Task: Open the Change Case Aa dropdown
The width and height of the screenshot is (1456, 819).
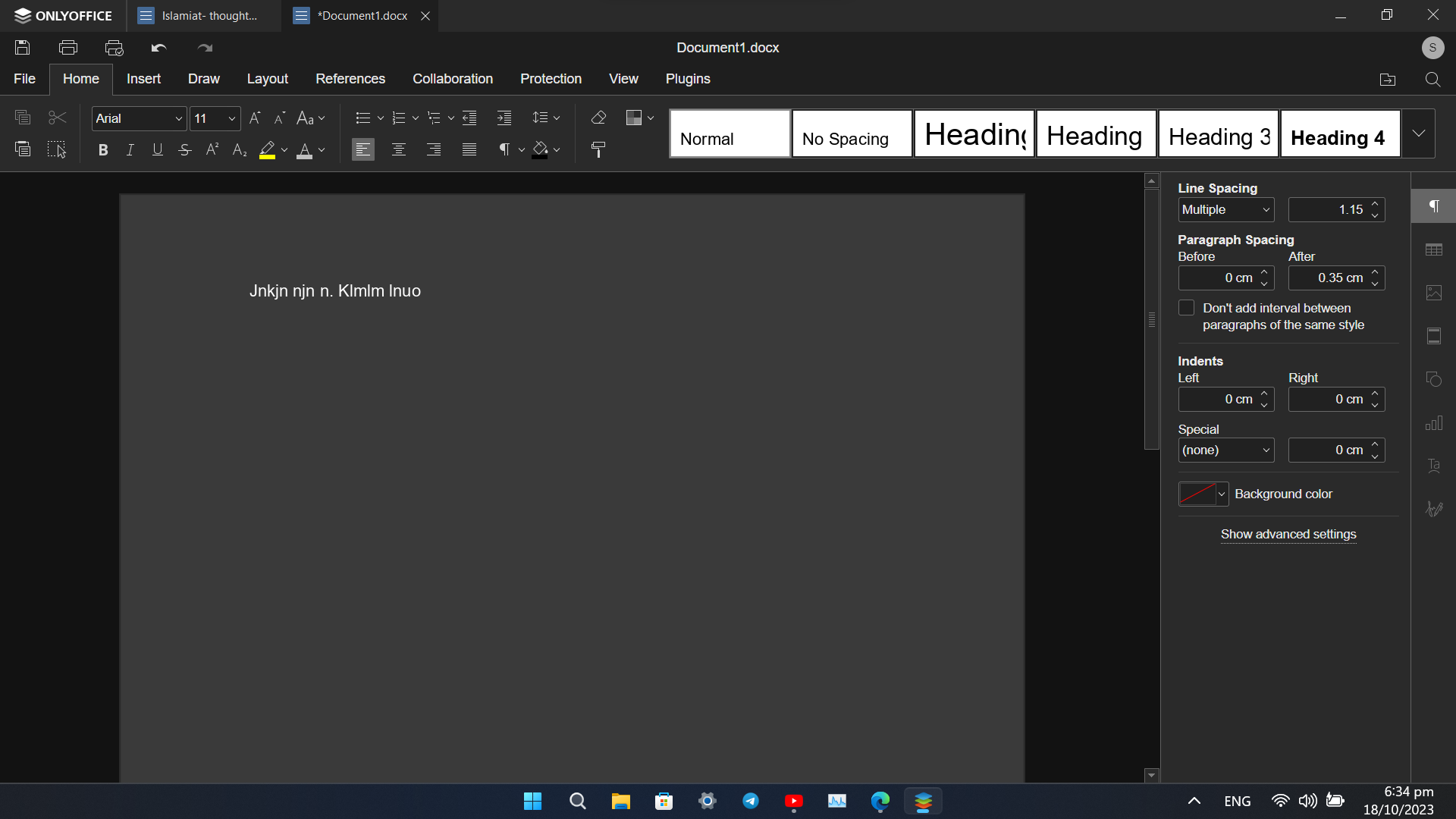Action: pos(310,118)
